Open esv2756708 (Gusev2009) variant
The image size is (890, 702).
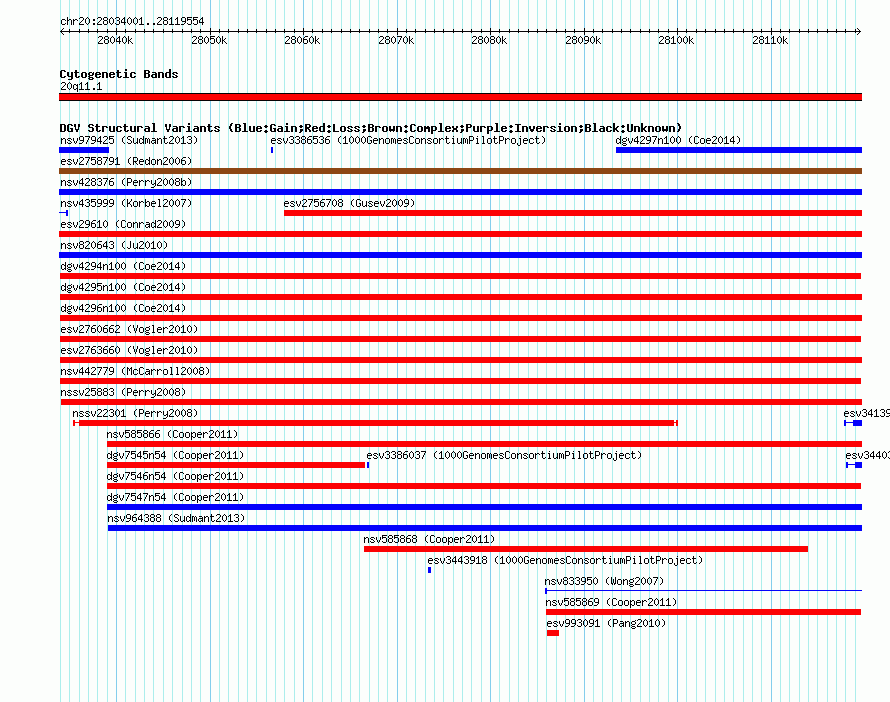(349, 203)
